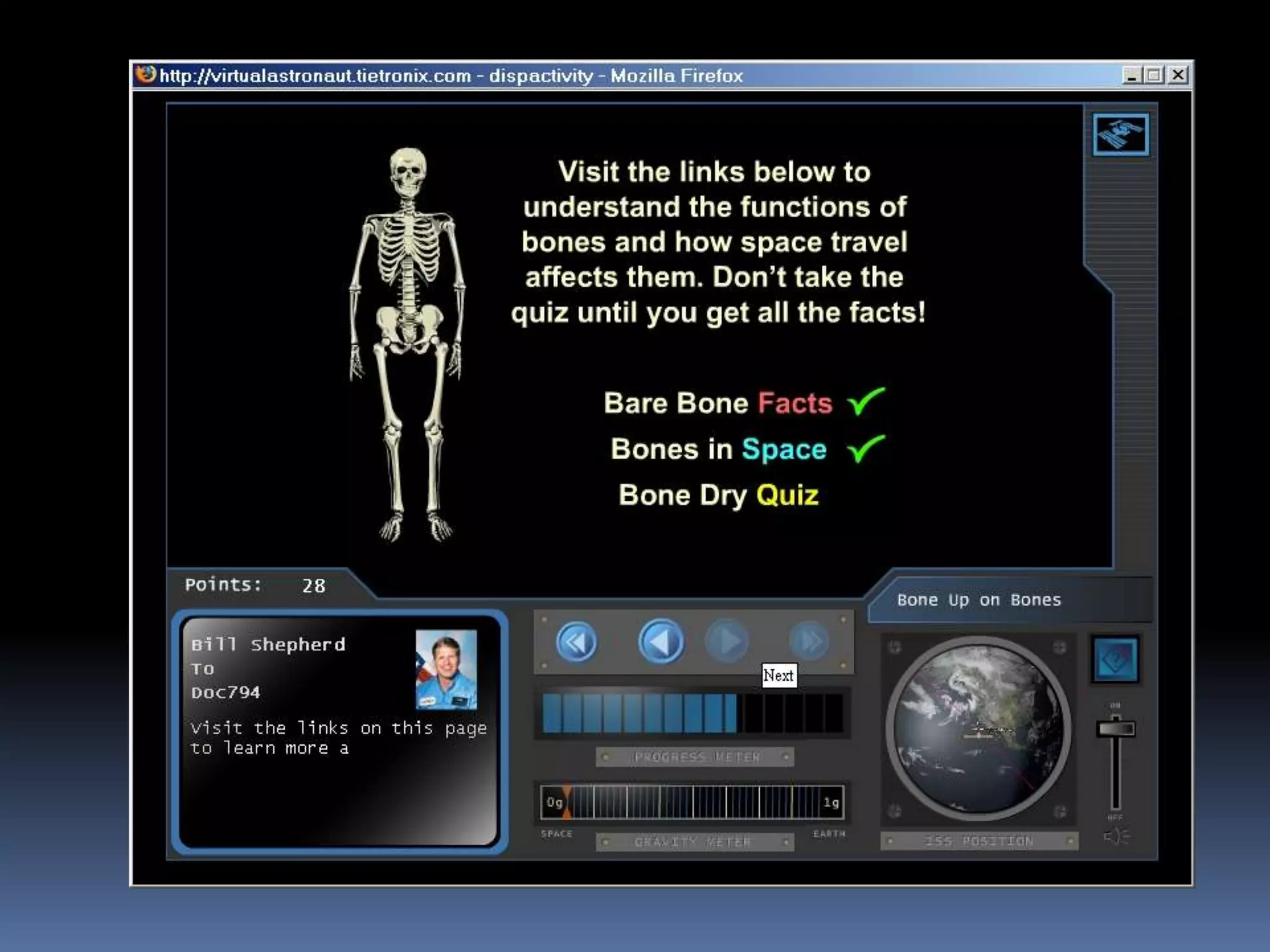Minimize the Firefox window
Image resolution: width=1270 pixels, height=952 pixels.
pos(1131,76)
